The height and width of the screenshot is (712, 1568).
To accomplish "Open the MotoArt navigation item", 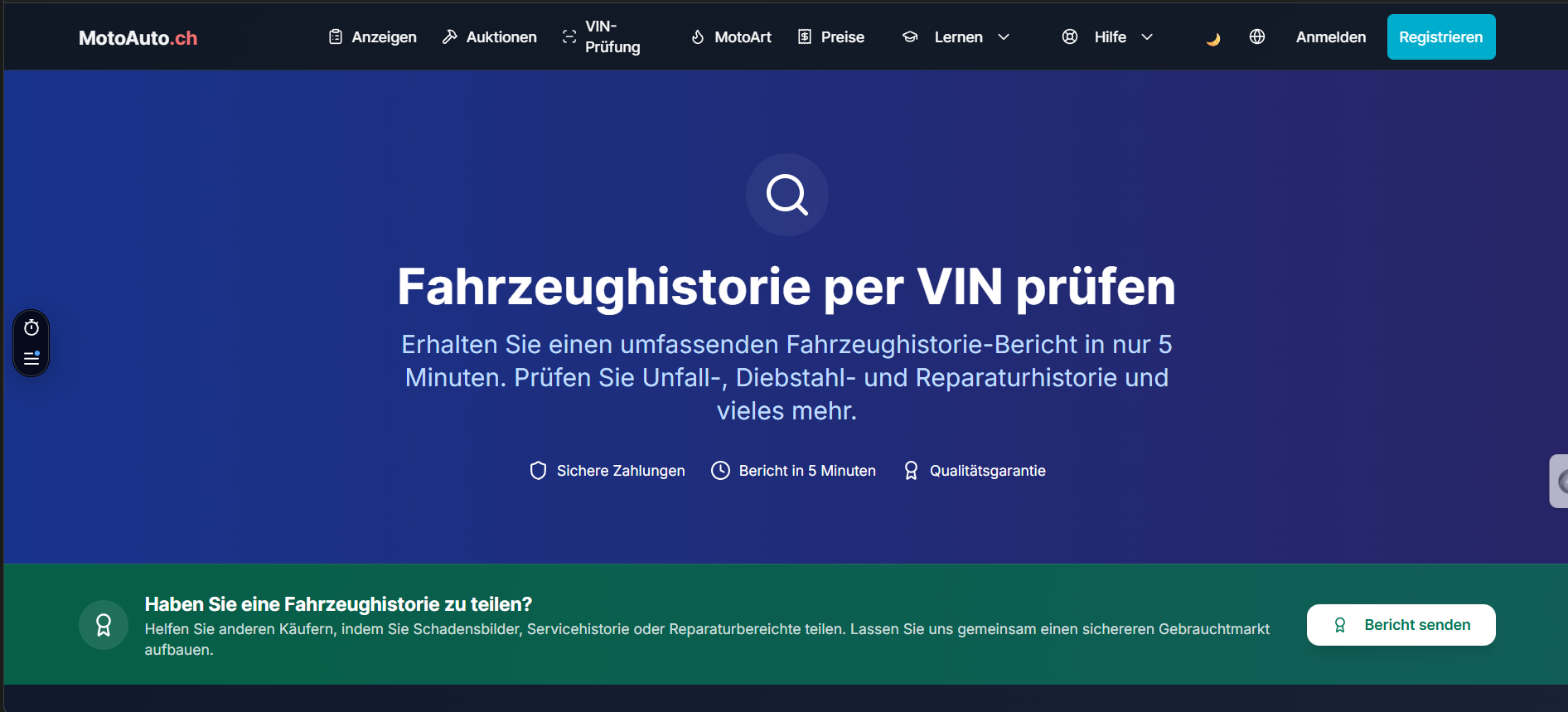I will (x=731, y=37).
